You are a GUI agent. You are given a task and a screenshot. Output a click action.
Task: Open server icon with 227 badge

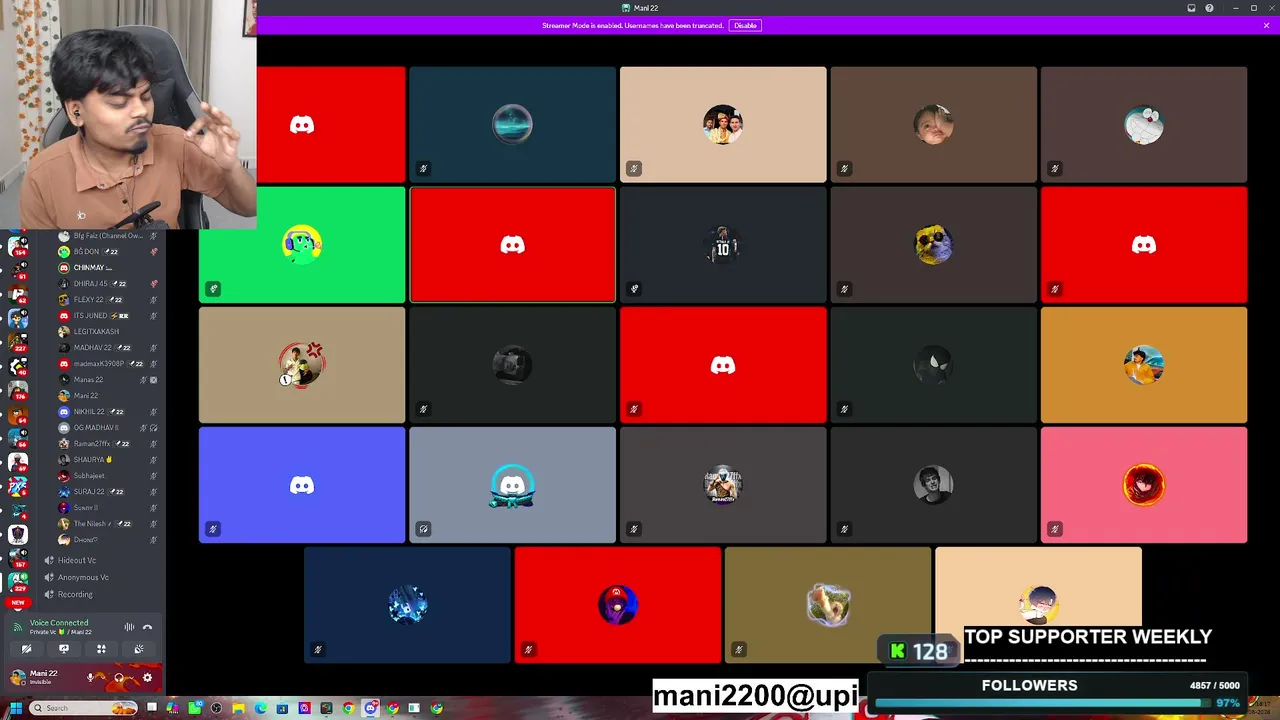[x=17, y=342]
